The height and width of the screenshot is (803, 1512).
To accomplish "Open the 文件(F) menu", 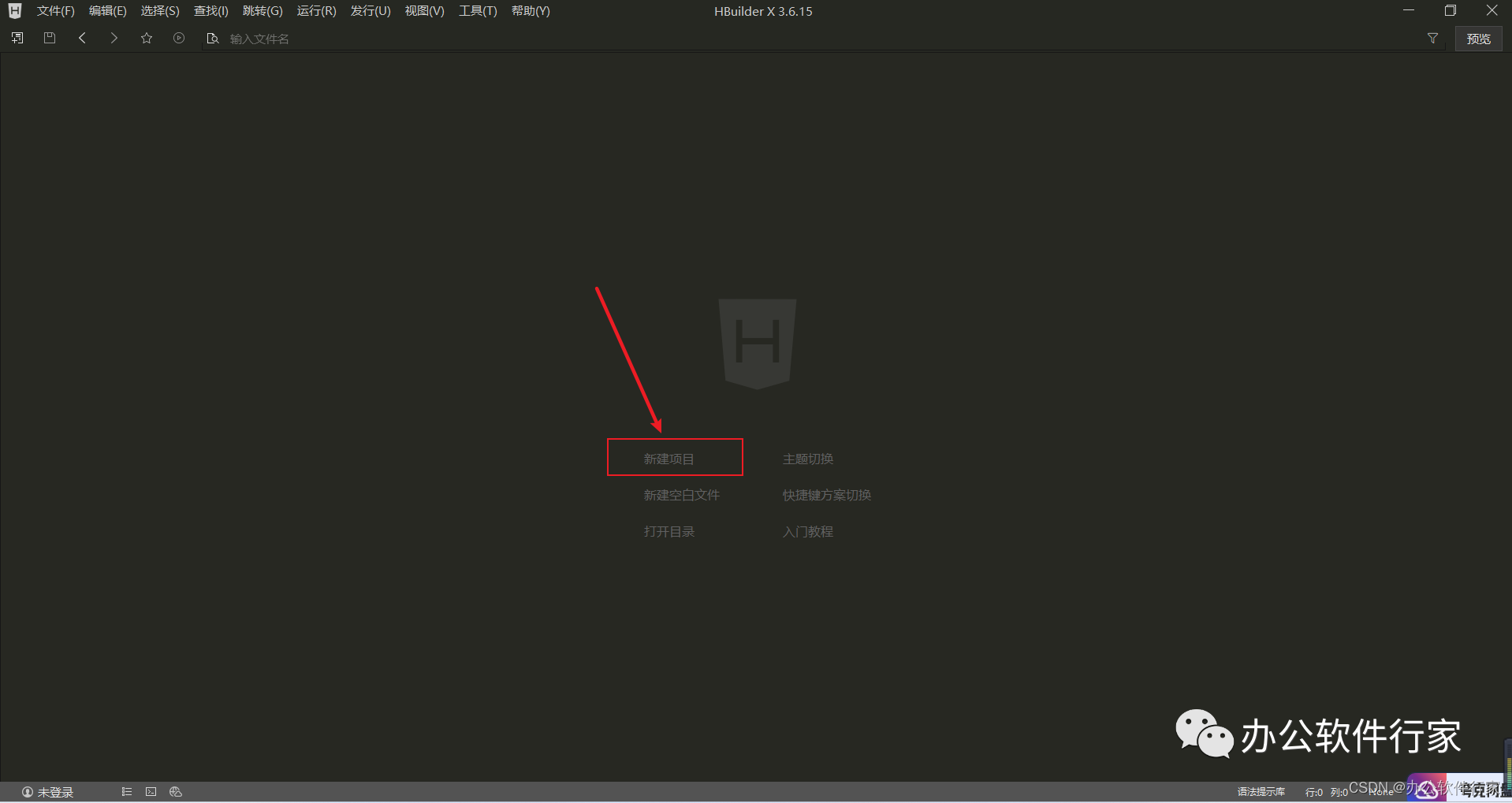I will pyautogui.click(x=55, y=11).
